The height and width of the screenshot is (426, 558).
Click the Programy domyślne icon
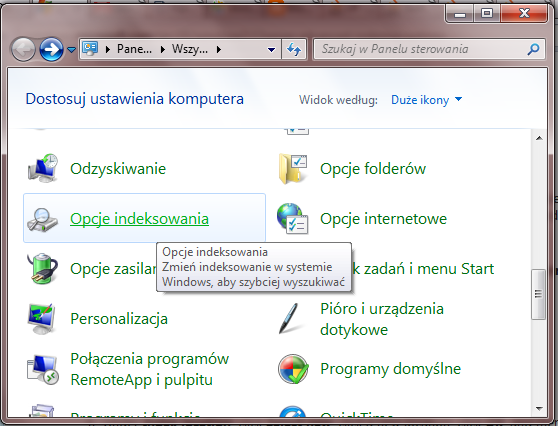[293, 369]
